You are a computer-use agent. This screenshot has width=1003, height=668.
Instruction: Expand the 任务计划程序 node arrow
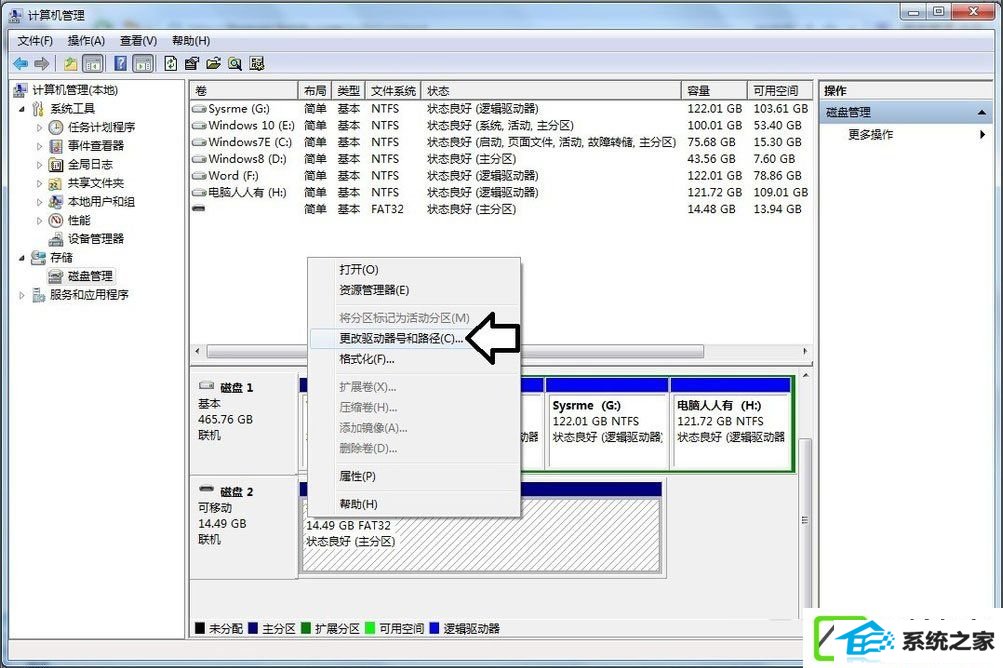40,127
